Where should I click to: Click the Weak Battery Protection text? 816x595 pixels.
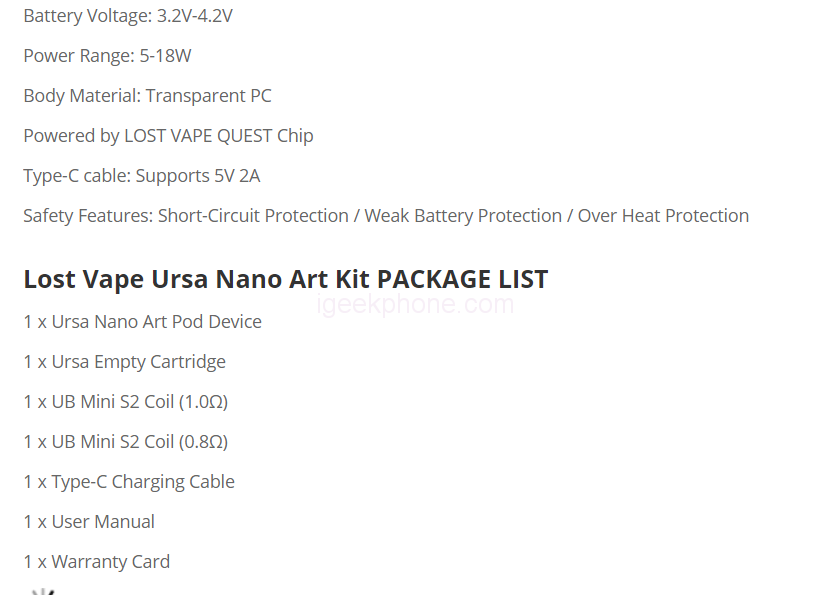point(463,216)
